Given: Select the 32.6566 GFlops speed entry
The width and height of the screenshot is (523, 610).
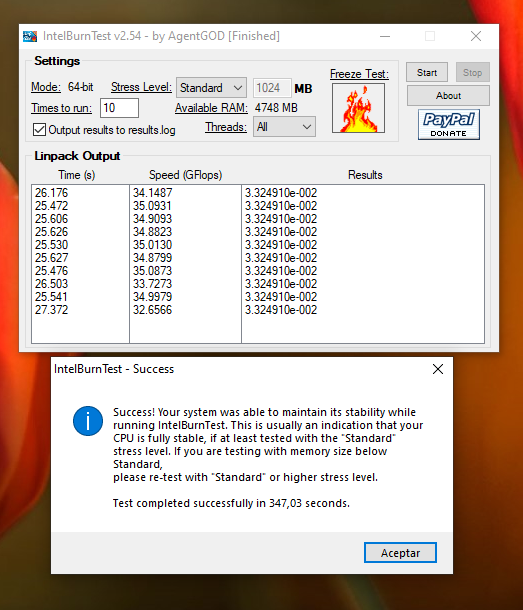Looking at the screenshot, I should click(152, 310).
